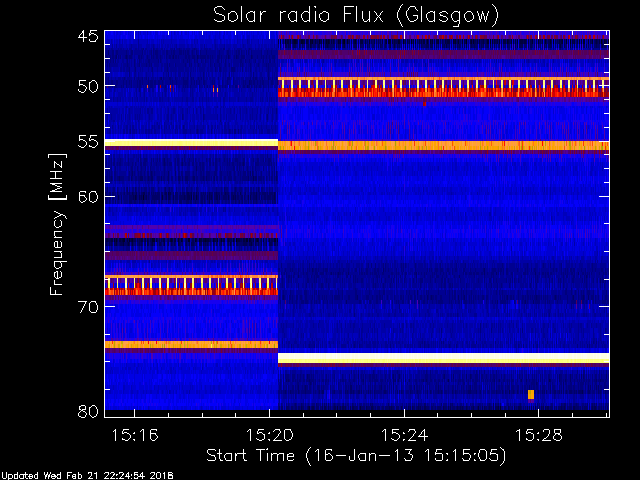The width and height of the screenshot is (640, 480).
Task: Click the 'Start Time (16-Jan-13 15:15:05)' axis label
Action: tap(356, 456)
